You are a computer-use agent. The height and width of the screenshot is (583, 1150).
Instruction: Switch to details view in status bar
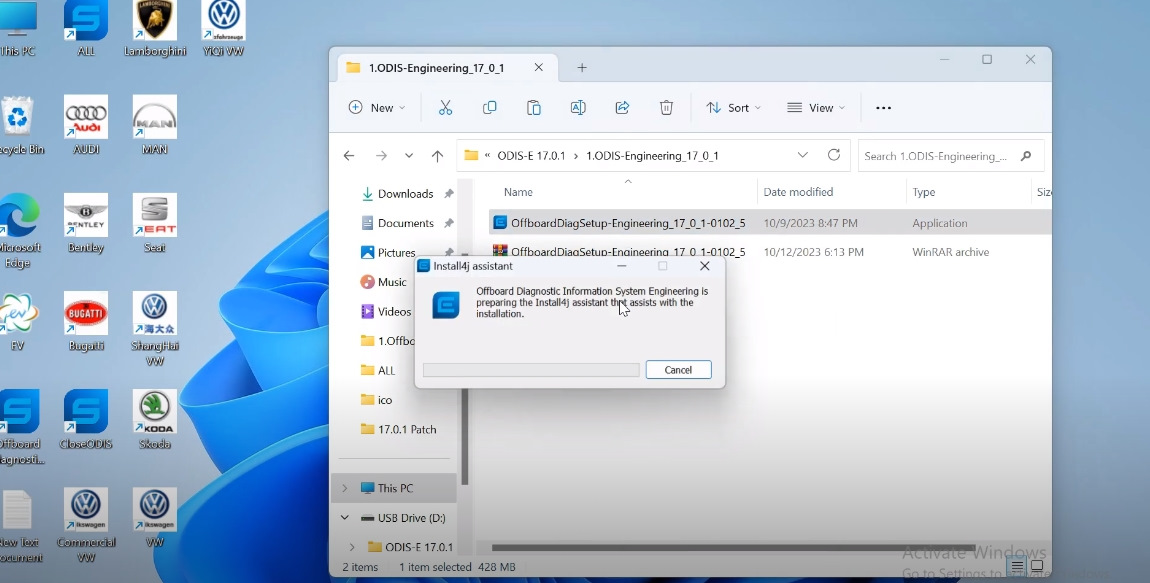pos(1016,567)
